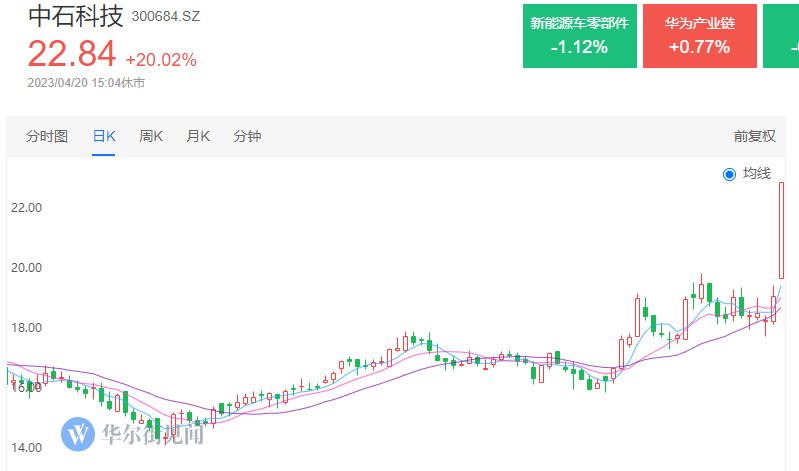The height and width of the screenshot is (471, 799).
Task: Click the stock name 中石科技
Action: coord(76,16)
